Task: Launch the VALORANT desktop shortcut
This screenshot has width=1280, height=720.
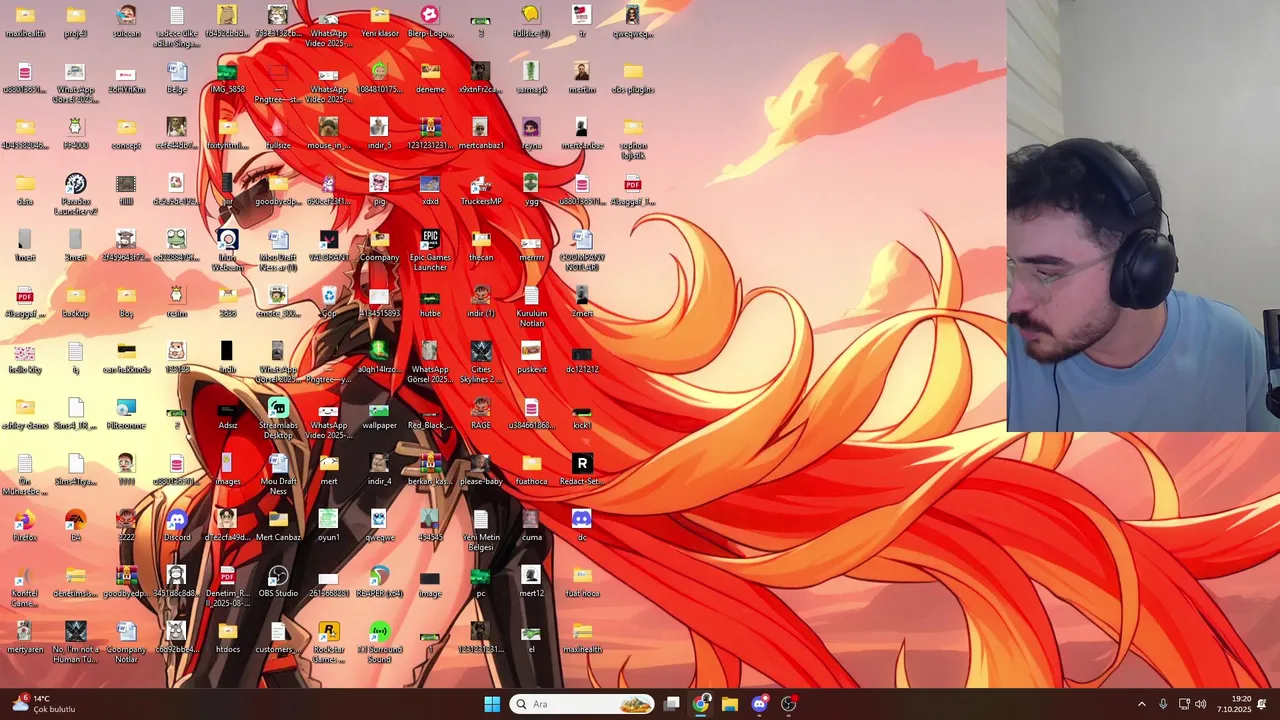Action: (328, 245)
